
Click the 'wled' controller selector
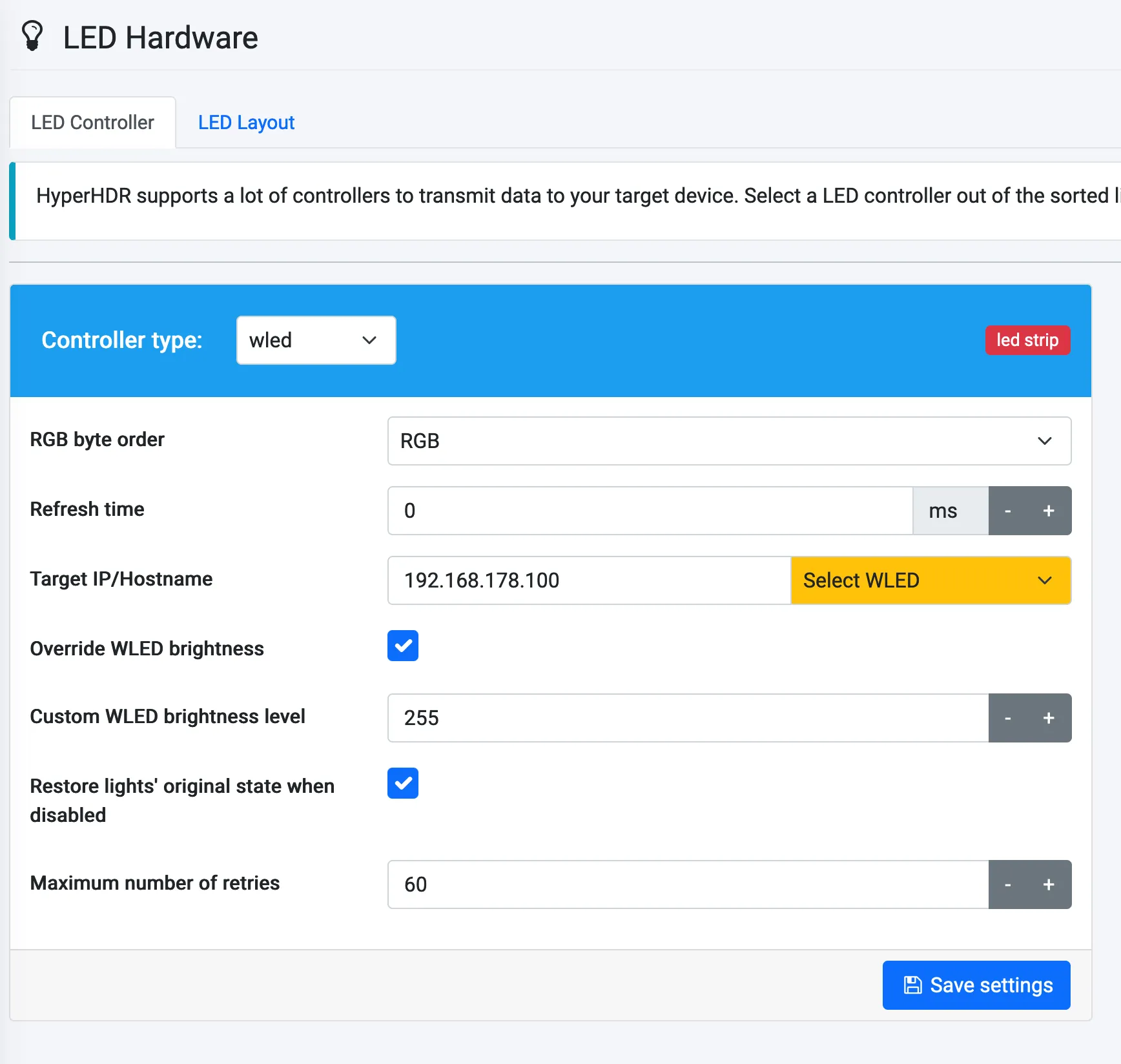point(315,340)
